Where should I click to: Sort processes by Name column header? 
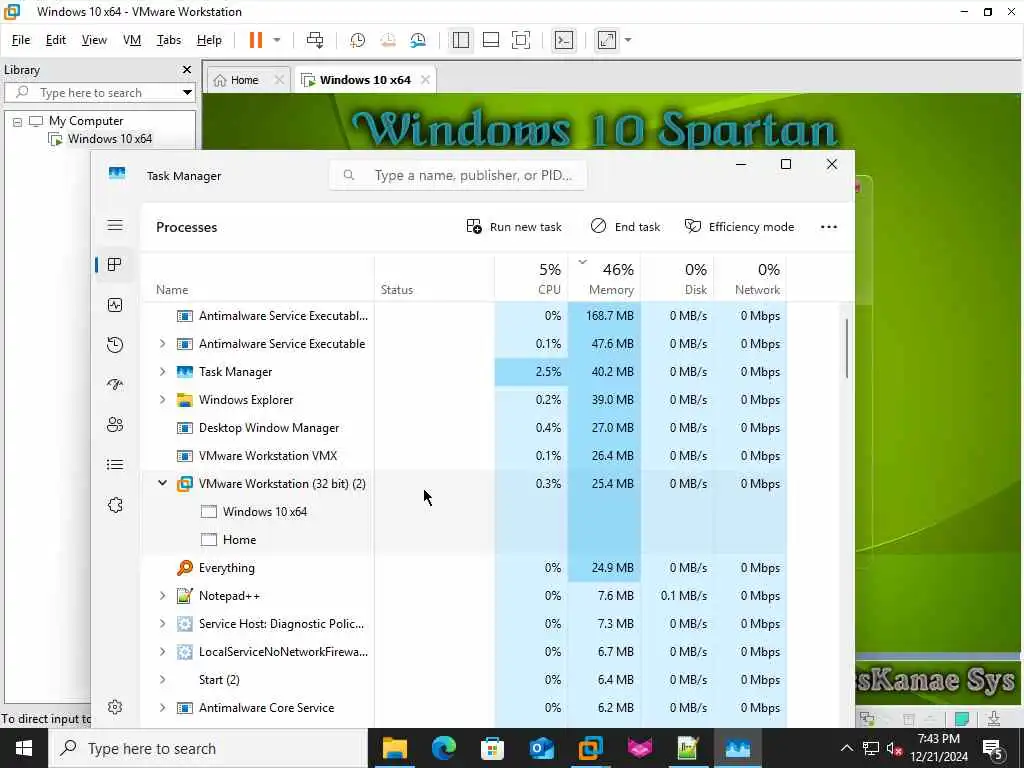coord(257,278)
